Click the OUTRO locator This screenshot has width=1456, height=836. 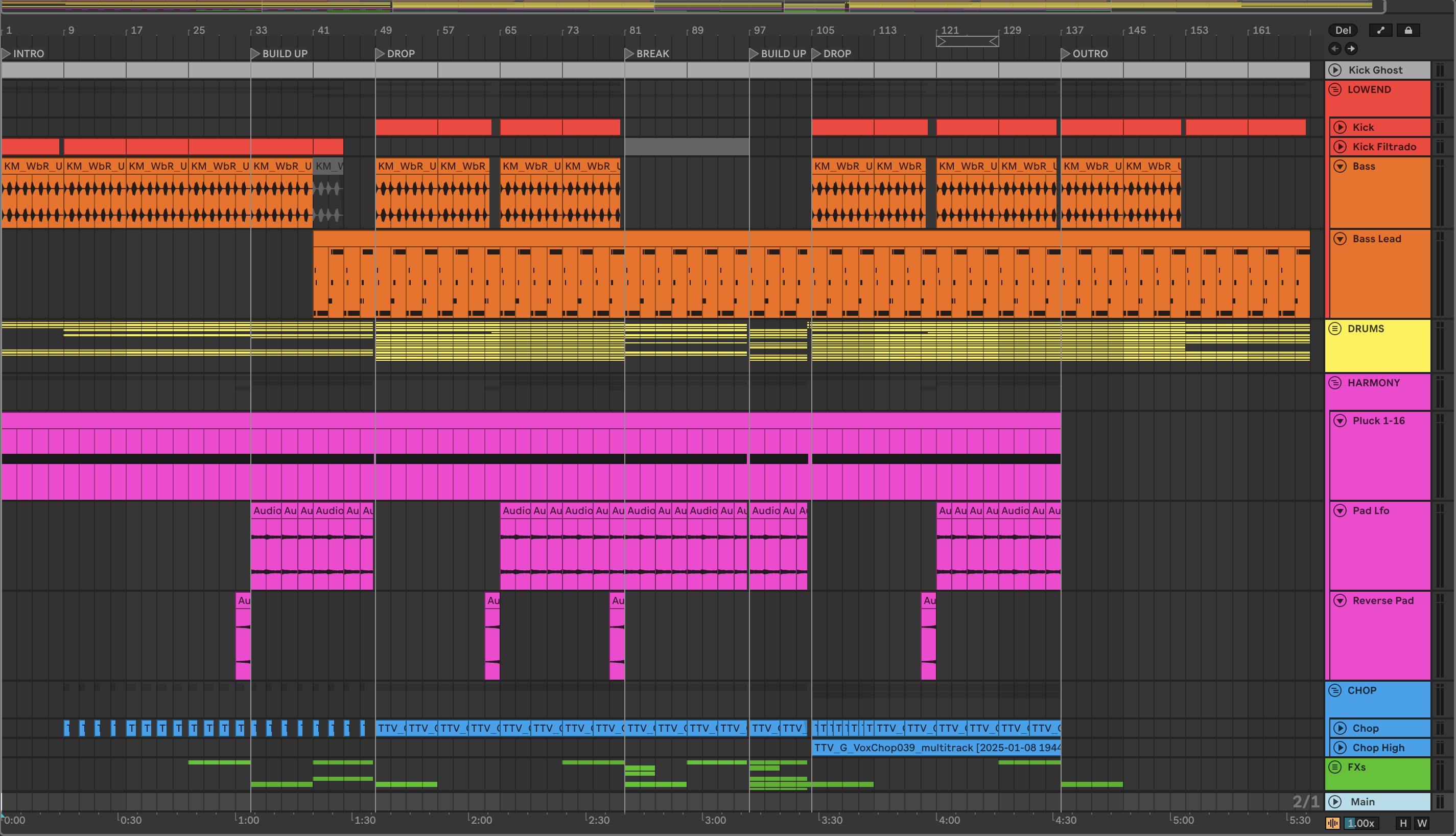(1084, 54)
